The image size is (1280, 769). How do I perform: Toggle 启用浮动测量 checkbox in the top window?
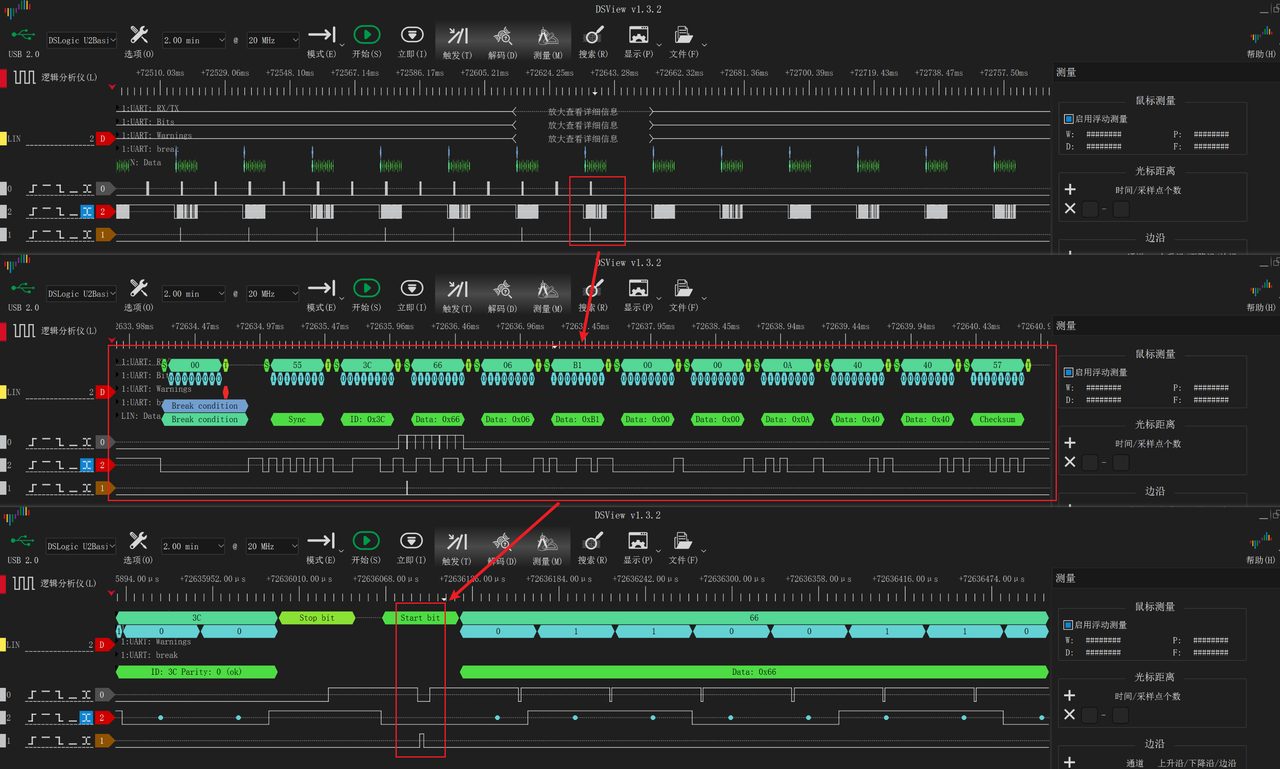tap(1068, 119)
